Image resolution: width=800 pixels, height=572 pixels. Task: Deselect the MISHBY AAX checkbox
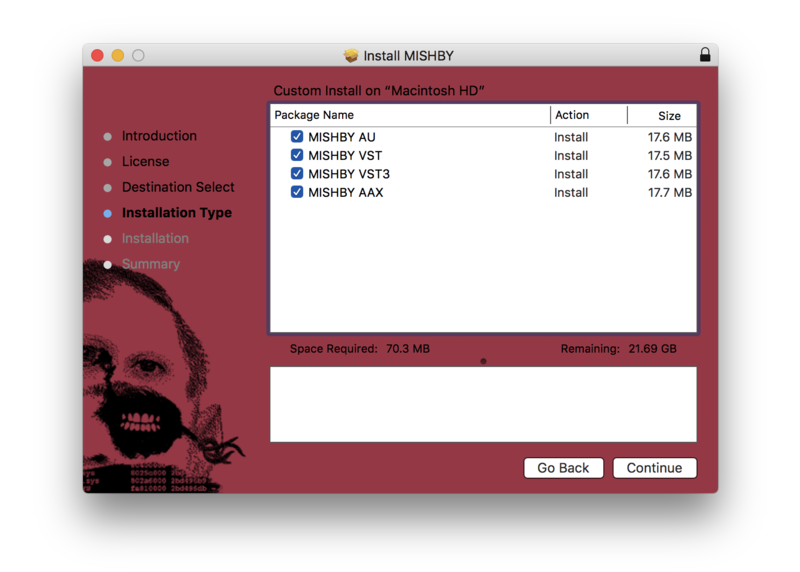(x=297, y=192)
